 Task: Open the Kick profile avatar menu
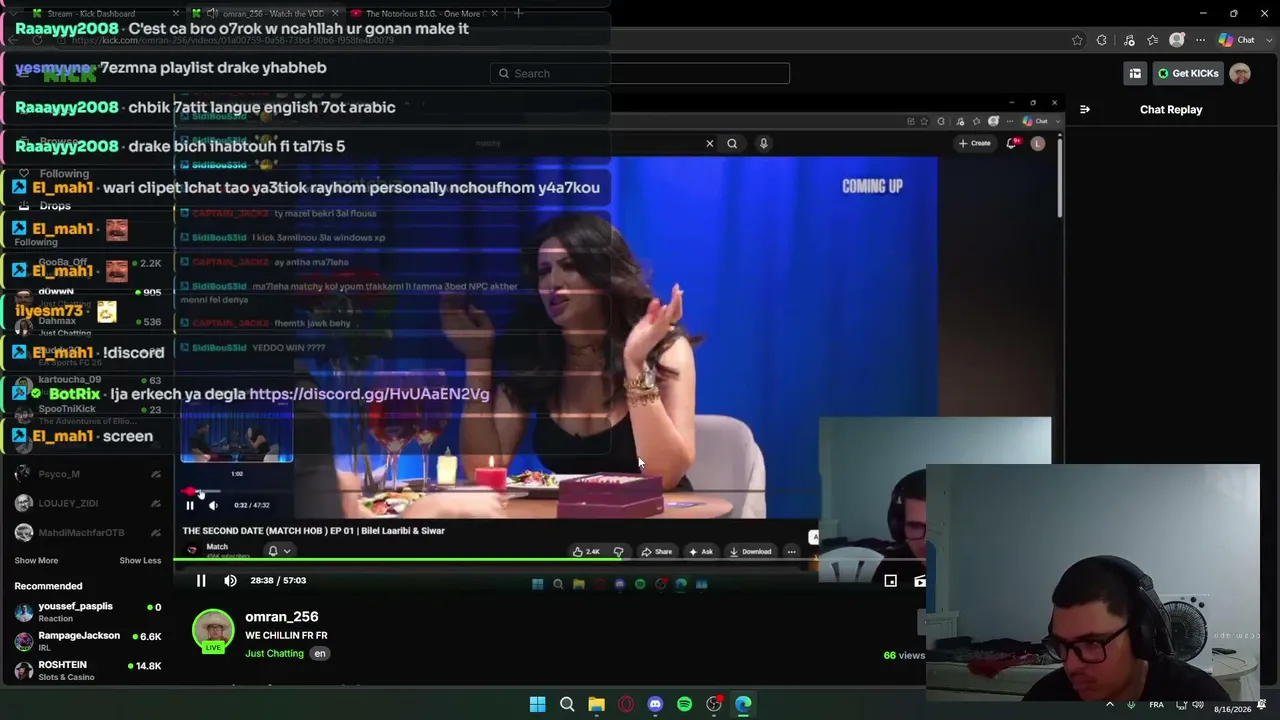(1240, 73)
